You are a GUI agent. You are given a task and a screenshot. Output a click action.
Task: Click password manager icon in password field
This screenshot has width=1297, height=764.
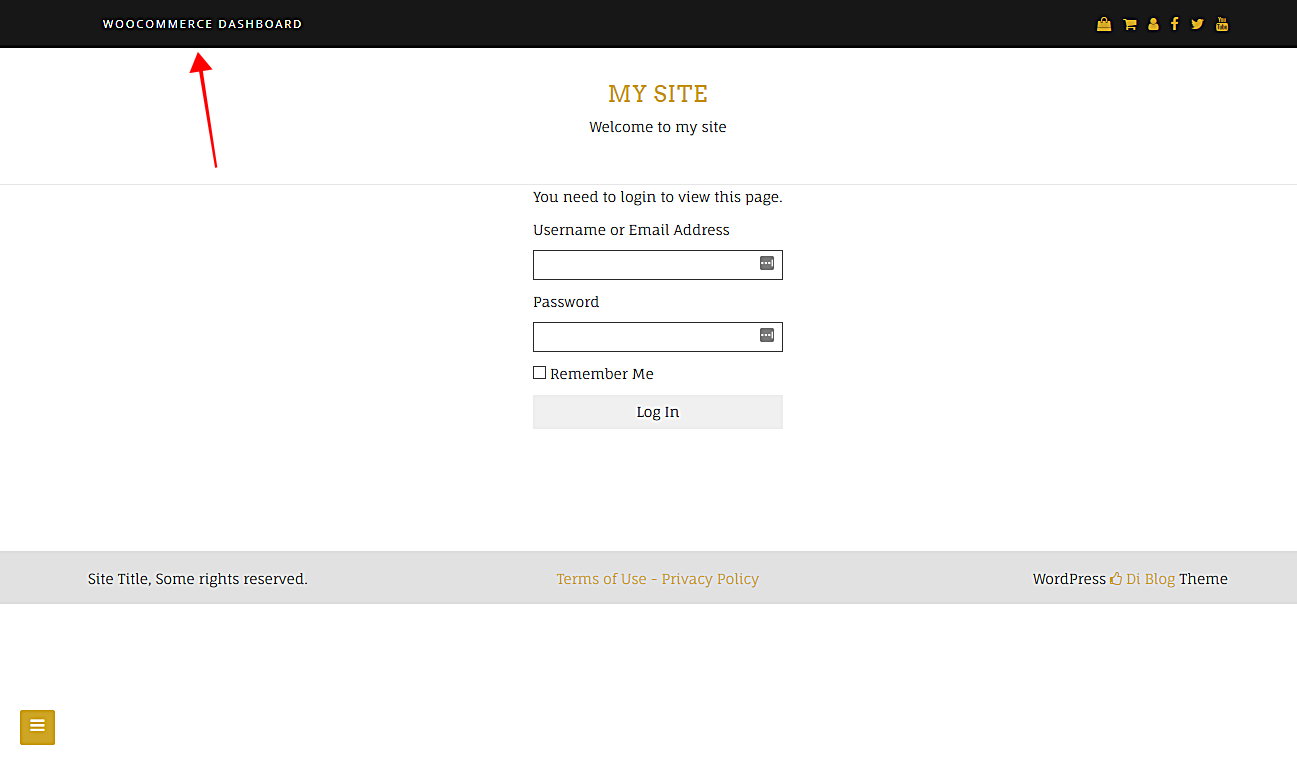(767, 335)
